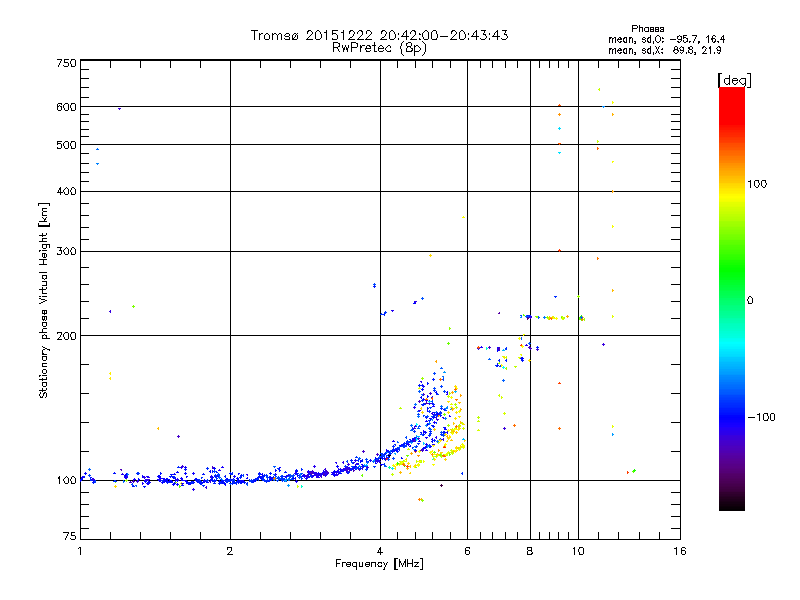Pick the black bottom end of the colorbar

point(732,503)
